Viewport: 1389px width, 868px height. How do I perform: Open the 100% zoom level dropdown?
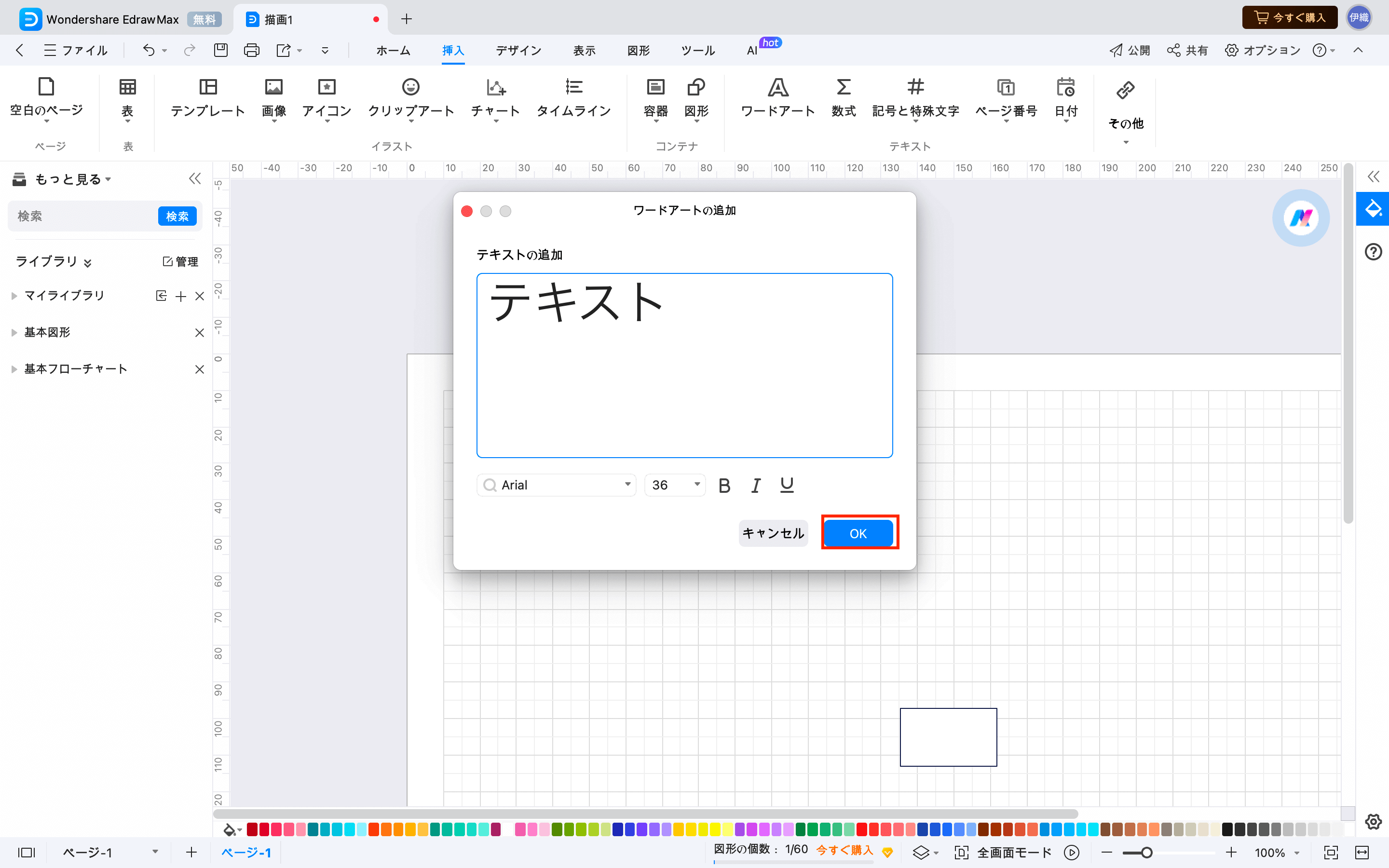tap(1277, 853)
